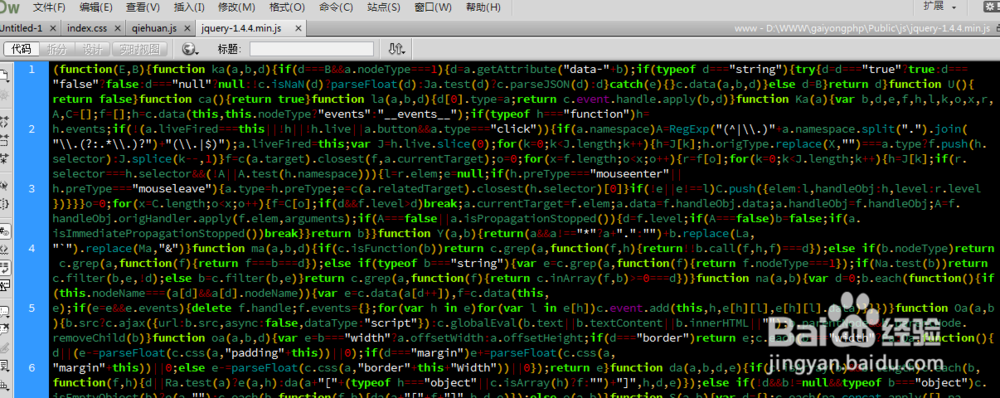The image size is (1000, 398).
Task: Open the 查看(V) menu
Action: (143, 8)
